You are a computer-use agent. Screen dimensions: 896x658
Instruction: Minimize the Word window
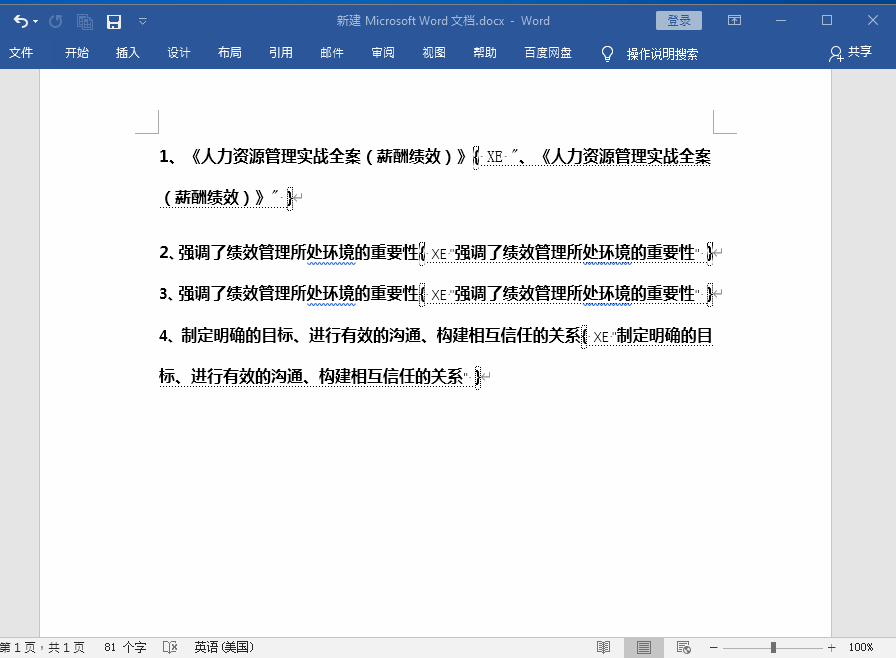(781, 21)
